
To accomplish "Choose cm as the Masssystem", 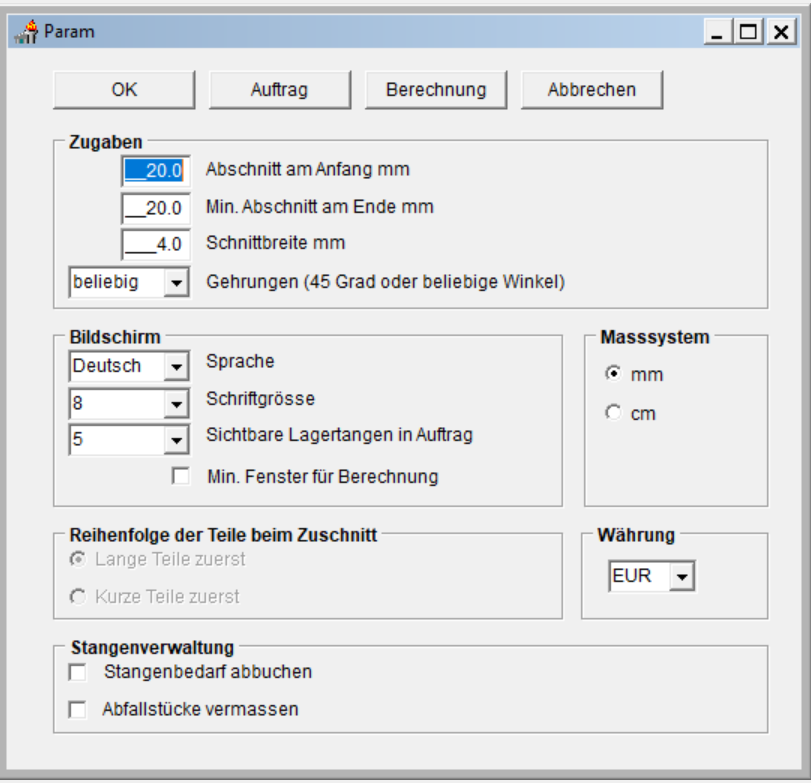I will pyautogui.click(x=613, y=413).
